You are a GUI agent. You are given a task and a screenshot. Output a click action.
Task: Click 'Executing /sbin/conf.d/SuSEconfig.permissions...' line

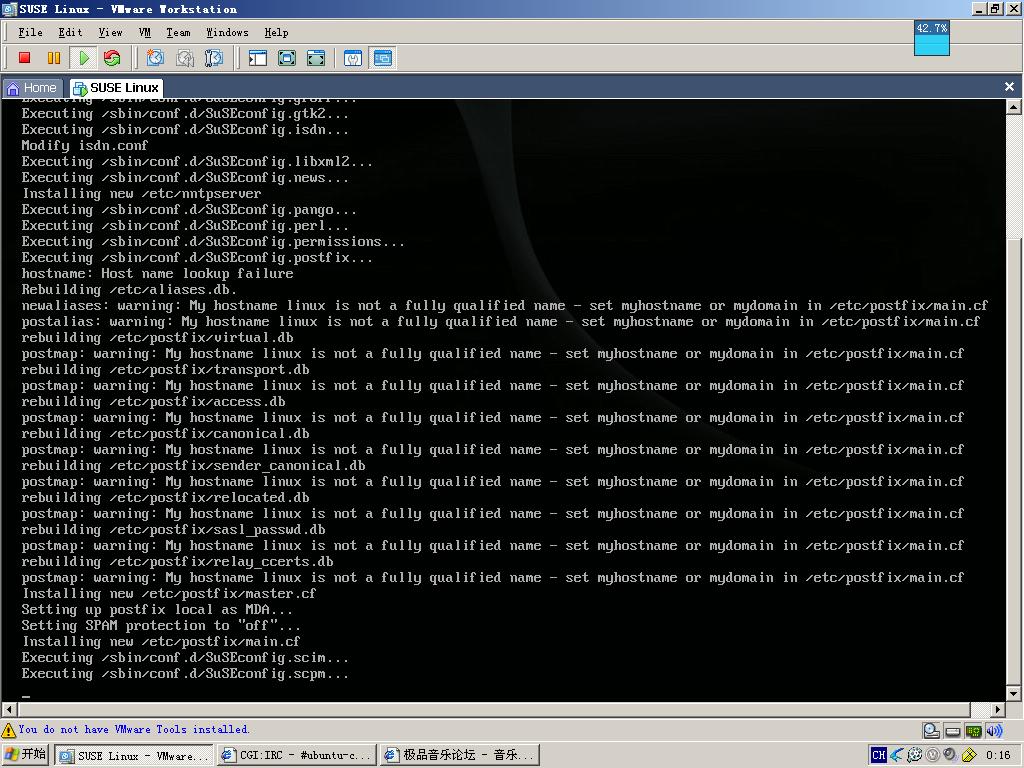pyautogui.click(x=213, y=242)
